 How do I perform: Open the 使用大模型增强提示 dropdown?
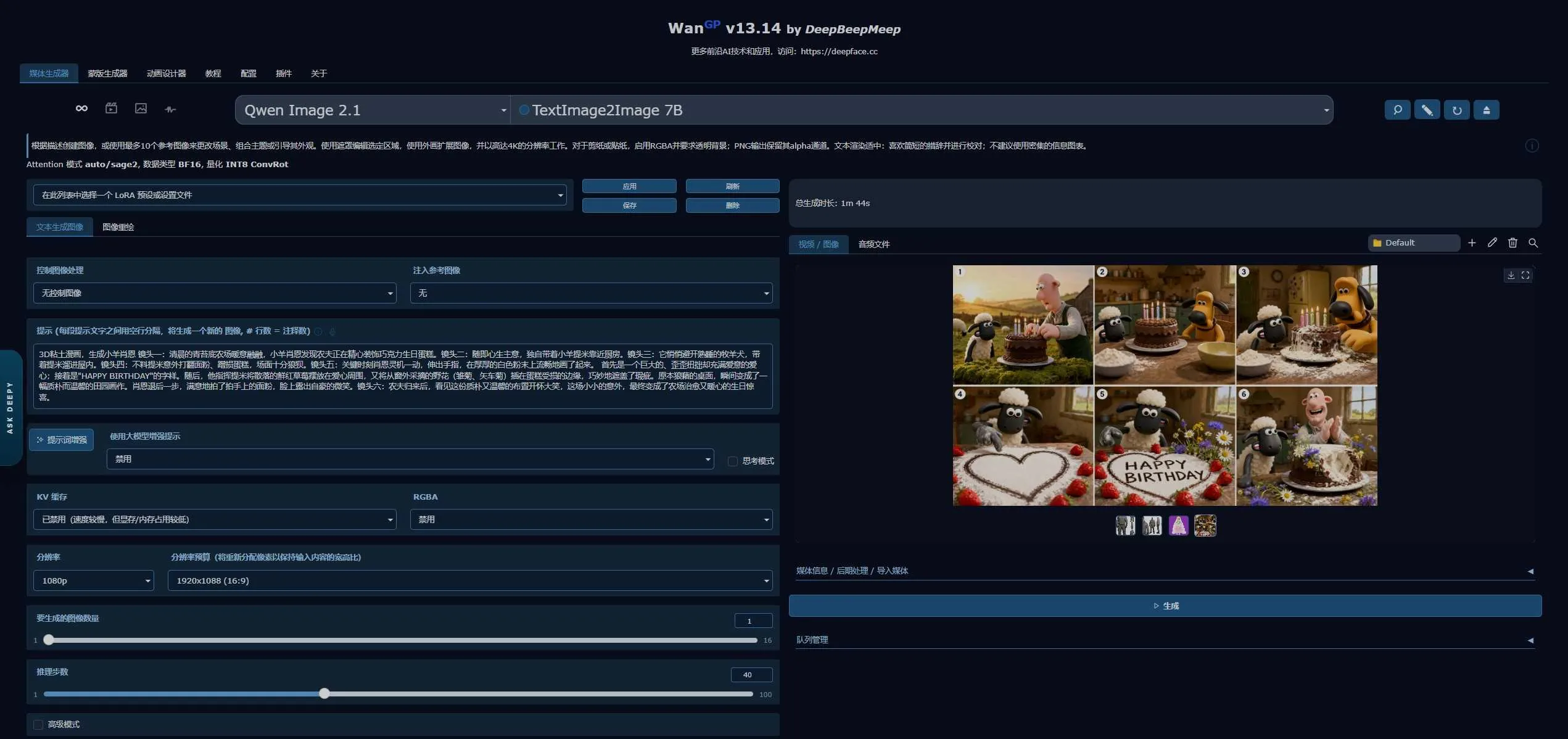(x=410, y=459)
